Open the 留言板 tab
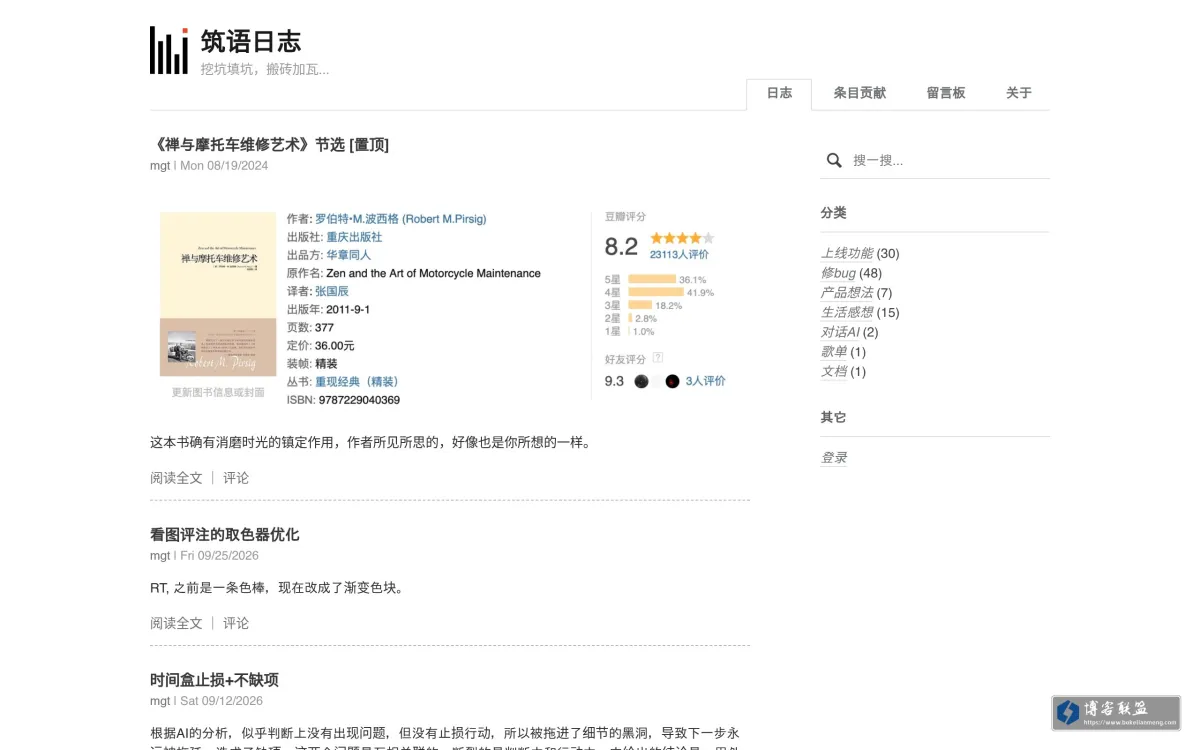This screenshot has height=750, width=1200. point(946,93)
